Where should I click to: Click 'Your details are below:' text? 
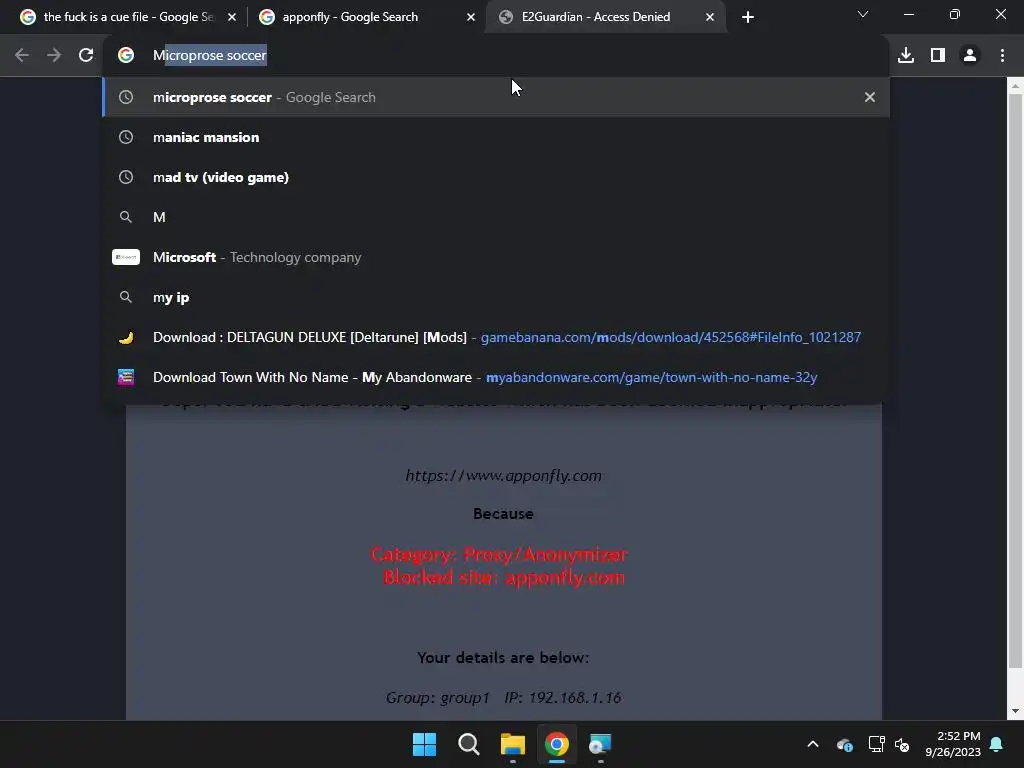click(x=503, y=658)
